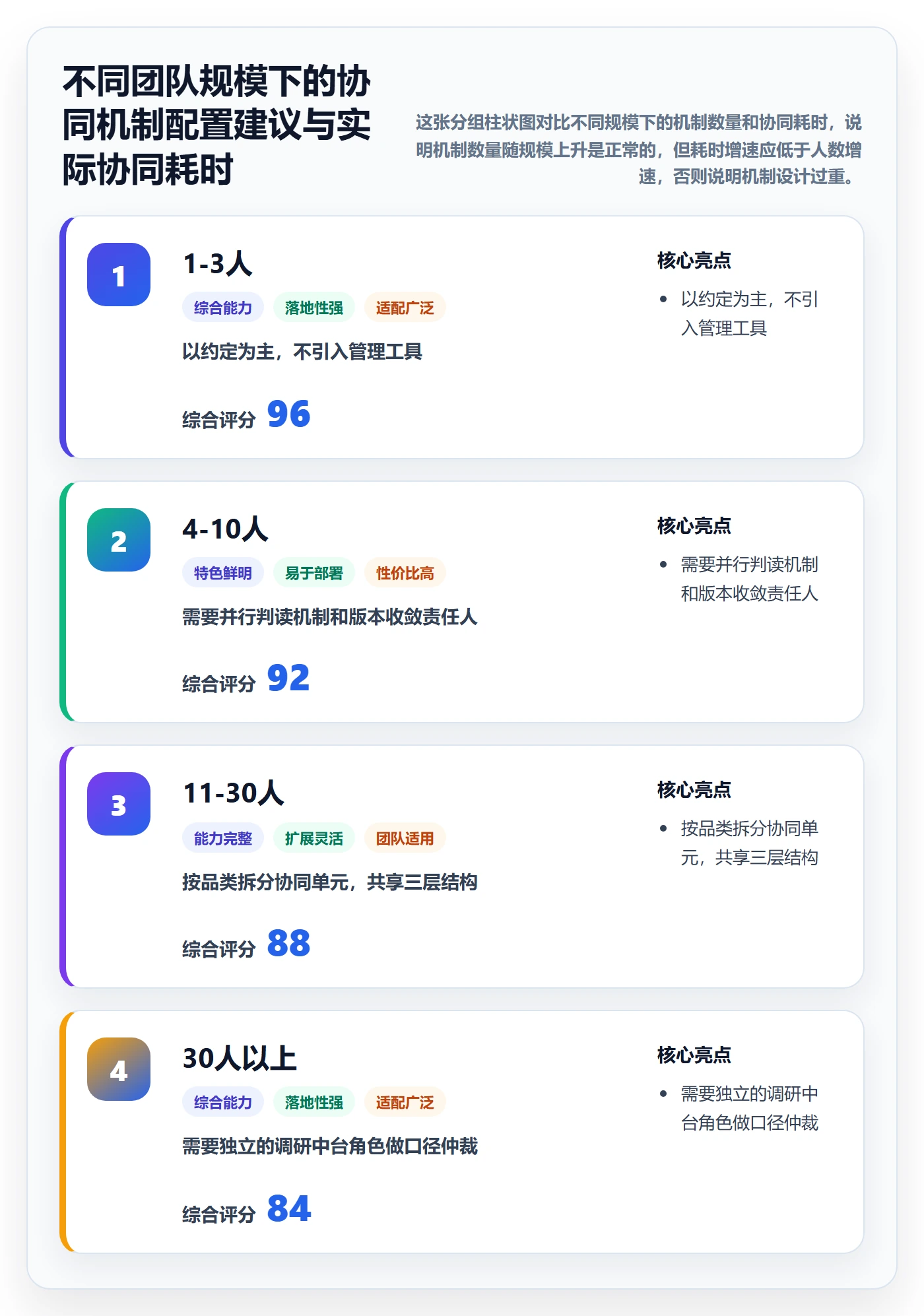Click description 按品类拆分协同单元，共享三层结构 under the tags

pos(330,882)
